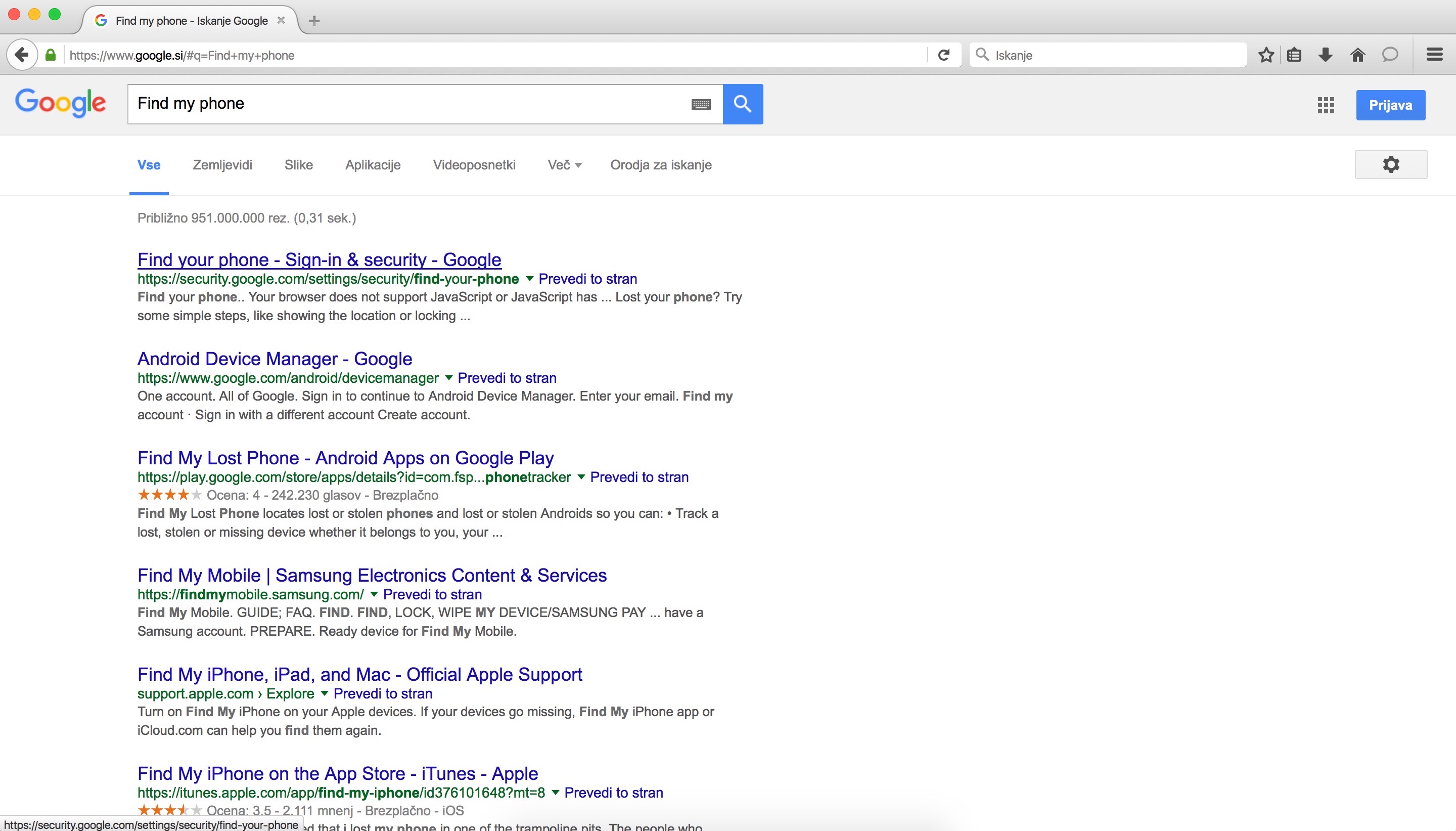This screenshot has width=1456, height=831.
Task: Click the magnifier icon in the Iskanje search bar
Action: coord(982,55)
